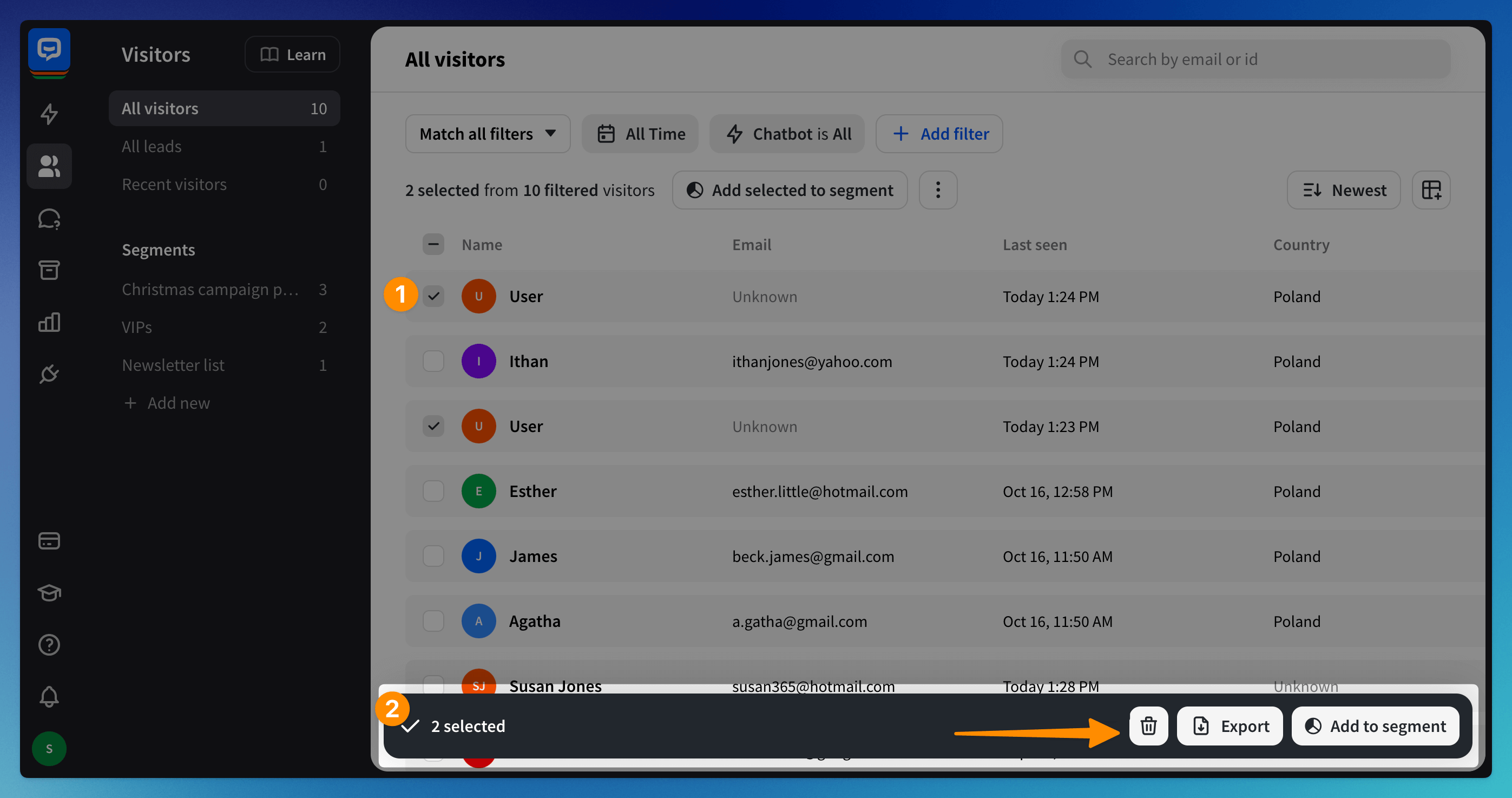Open the archives box sidebar icon

[x=49, y=270]
